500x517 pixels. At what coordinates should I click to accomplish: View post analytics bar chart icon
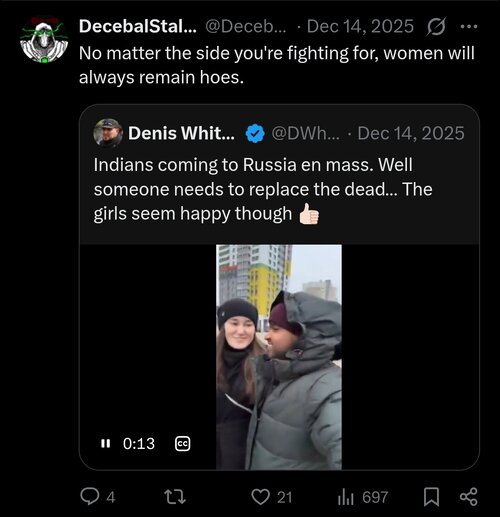[346, 497]
